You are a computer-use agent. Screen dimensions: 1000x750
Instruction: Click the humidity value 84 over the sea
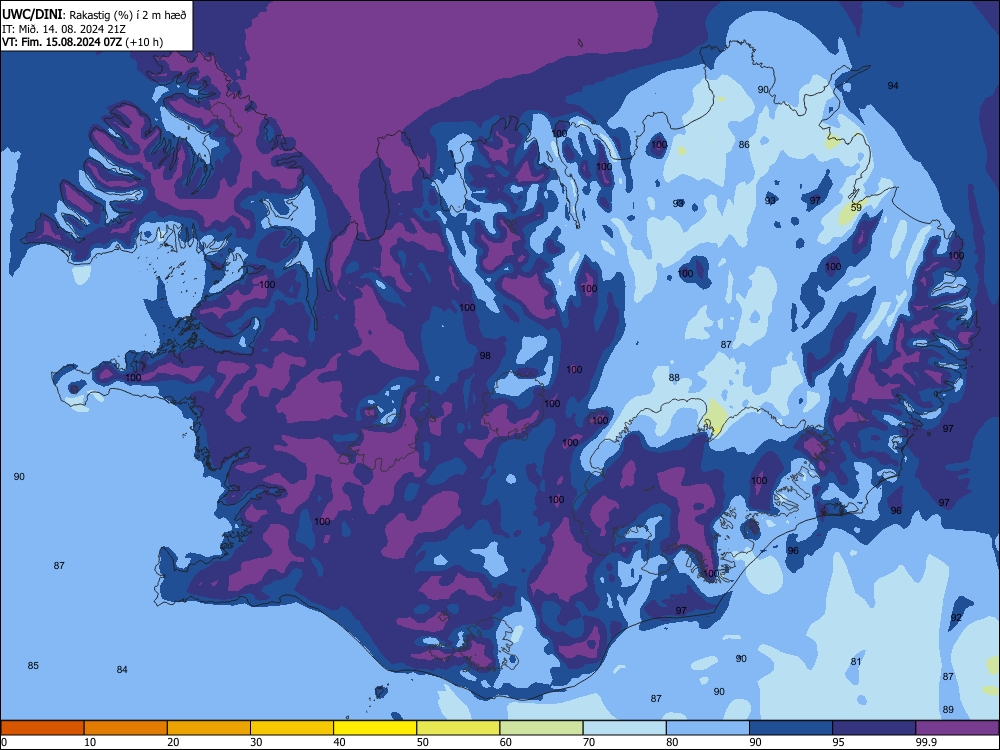coord(122,670)
